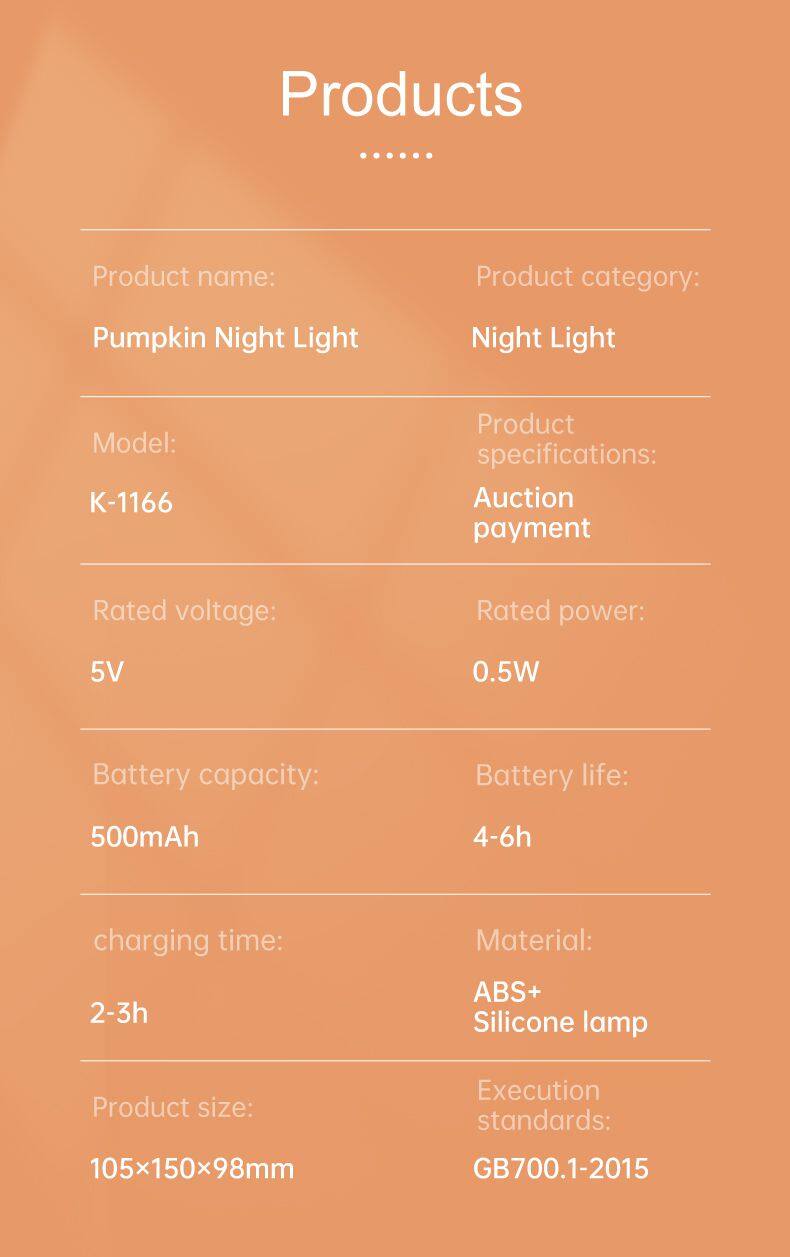Click the "0.5W" rated power value
This screenshot has height=1257, width=790.
pyautogui.click(x=505, y=672)
